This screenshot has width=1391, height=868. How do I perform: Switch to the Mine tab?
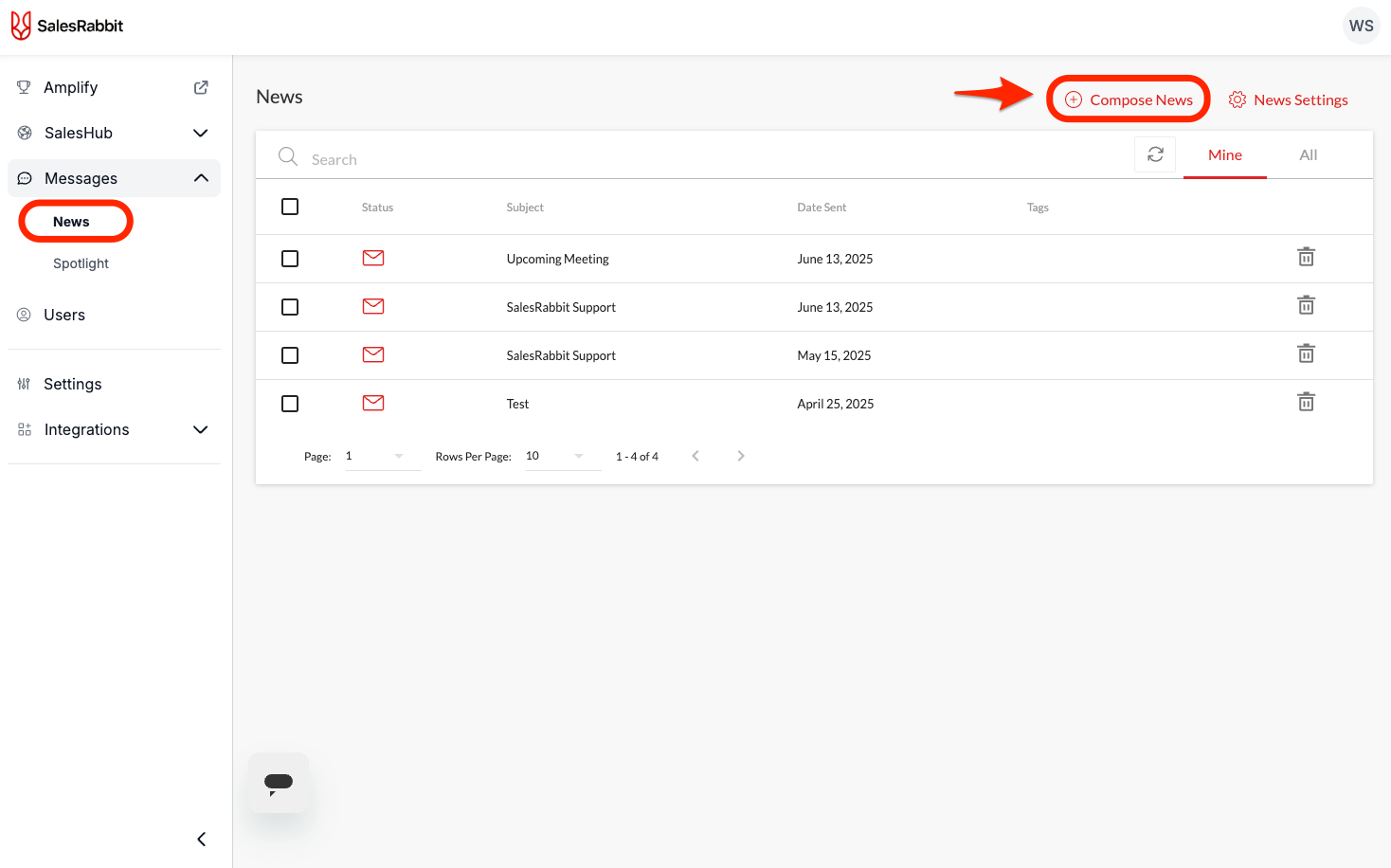1225,154
